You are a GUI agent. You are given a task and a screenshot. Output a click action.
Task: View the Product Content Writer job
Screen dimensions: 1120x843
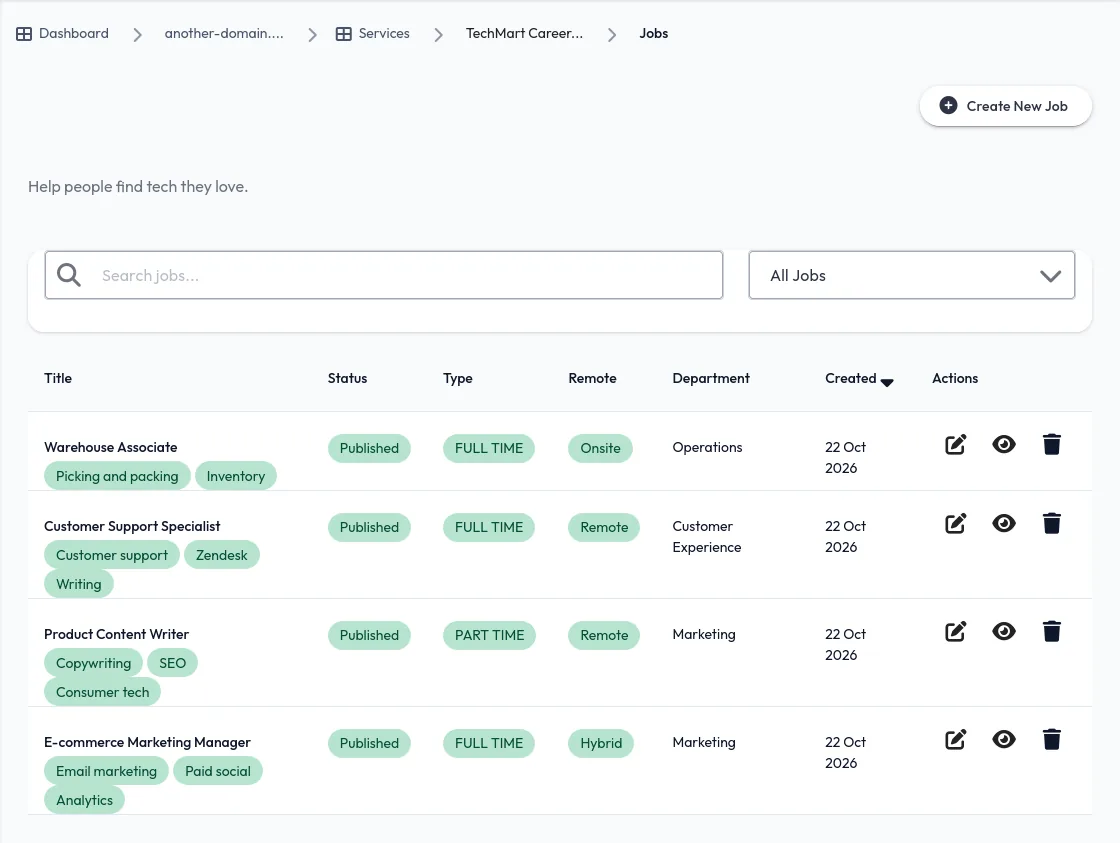1004,632
